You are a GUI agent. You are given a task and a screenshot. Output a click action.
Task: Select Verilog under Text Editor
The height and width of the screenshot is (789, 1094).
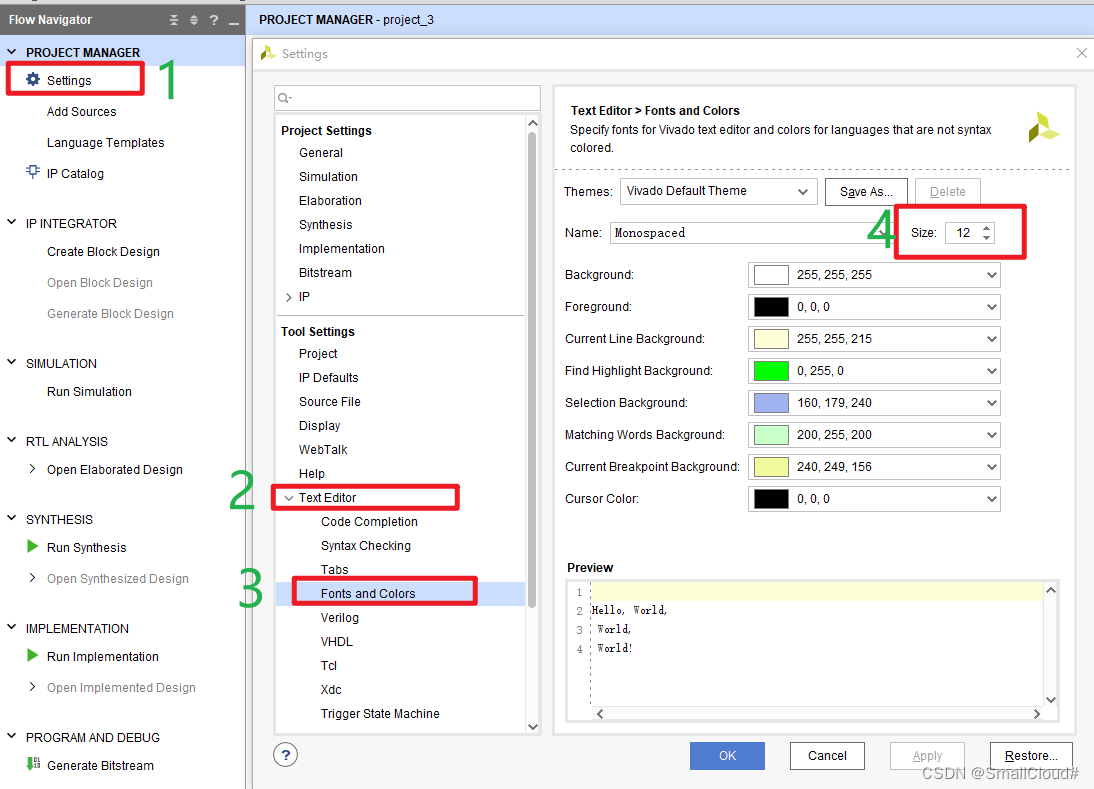(339, 618)
